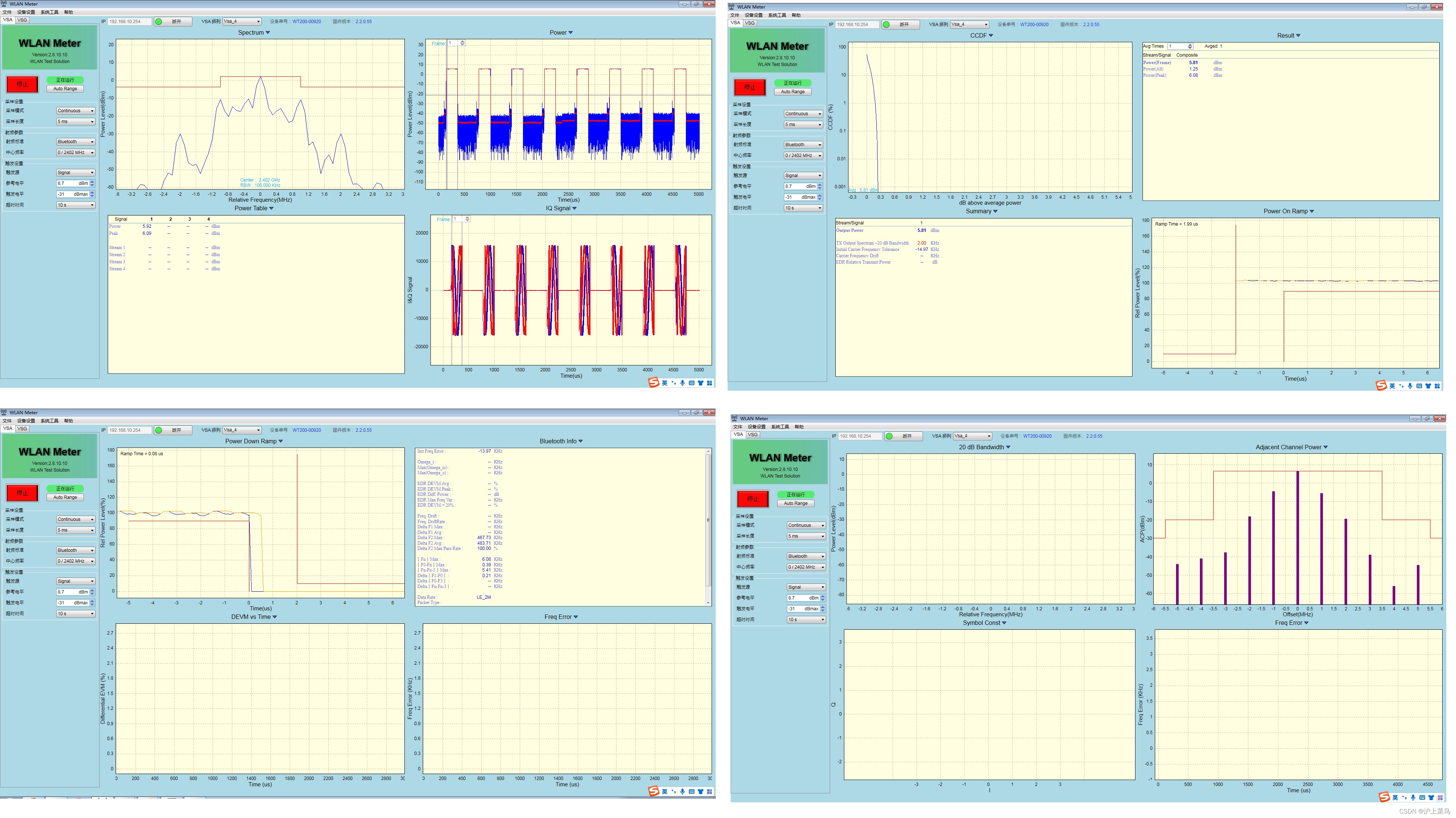Toggle the red 停止 run button in the CCDF window
This screenshot has height=818, width=1456.
point(750,87)
